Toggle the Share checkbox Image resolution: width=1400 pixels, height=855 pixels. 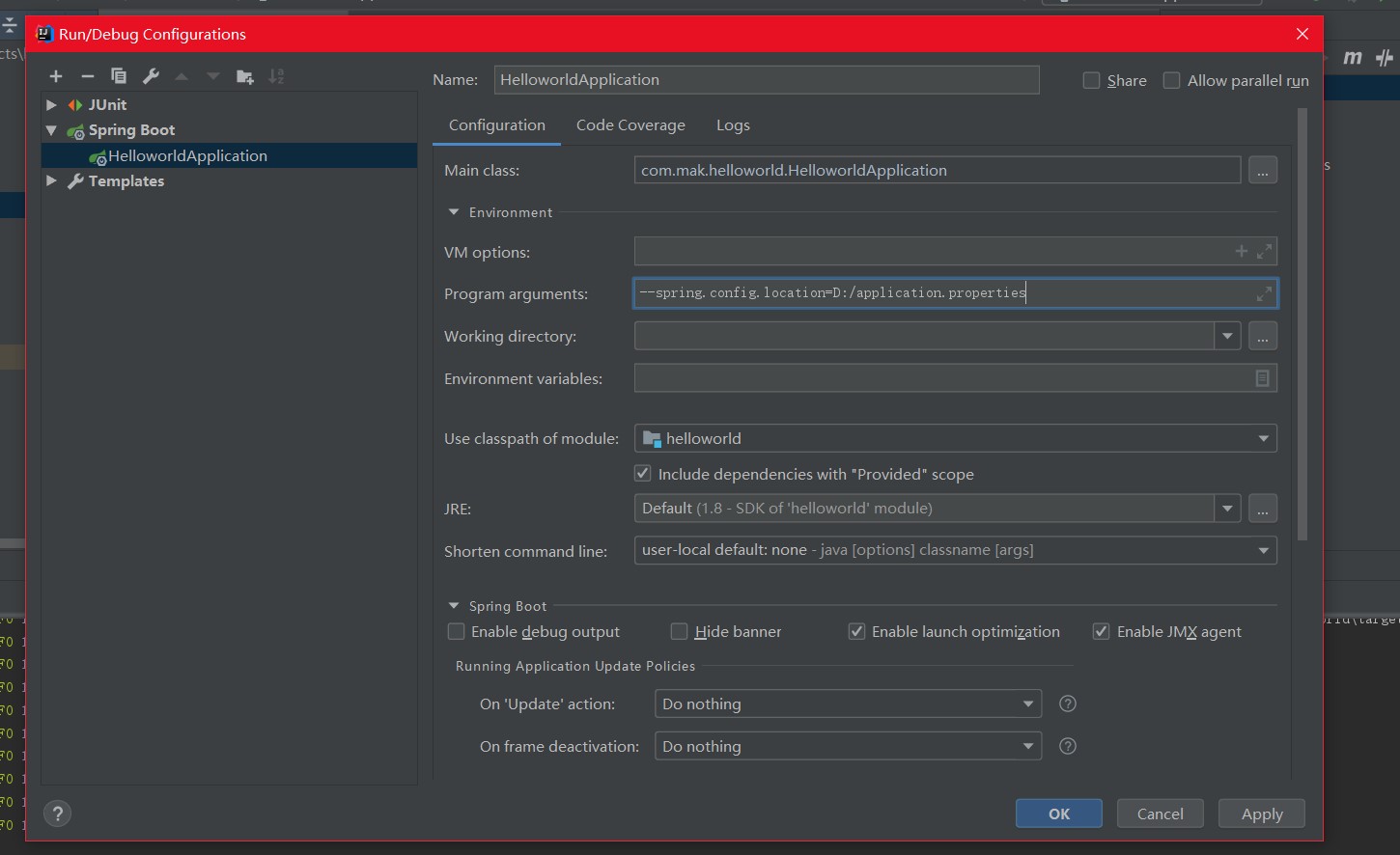(x=1091, y=80)
